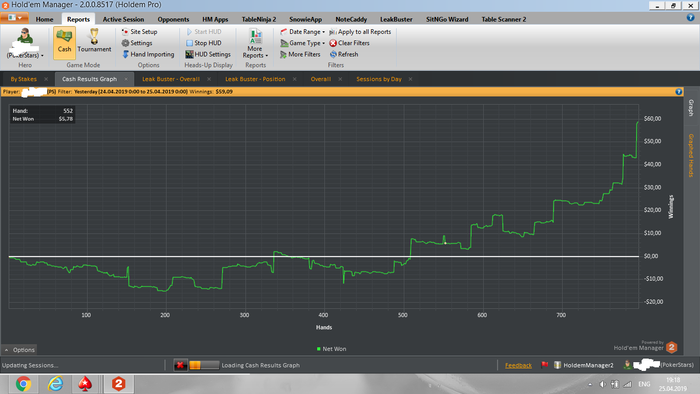Open Hand Importing
The width and height of the screenshot is (700, 394).
(x=148, y=54)
